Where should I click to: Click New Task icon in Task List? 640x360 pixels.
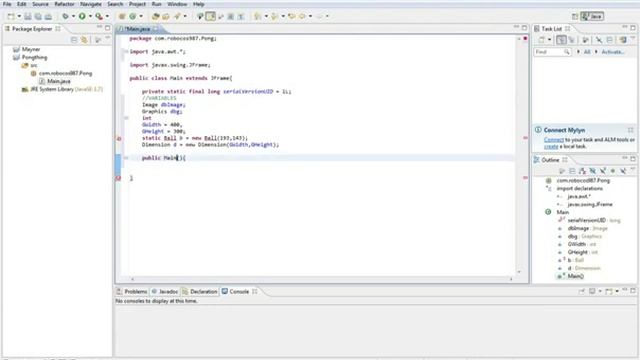(542, 40)
